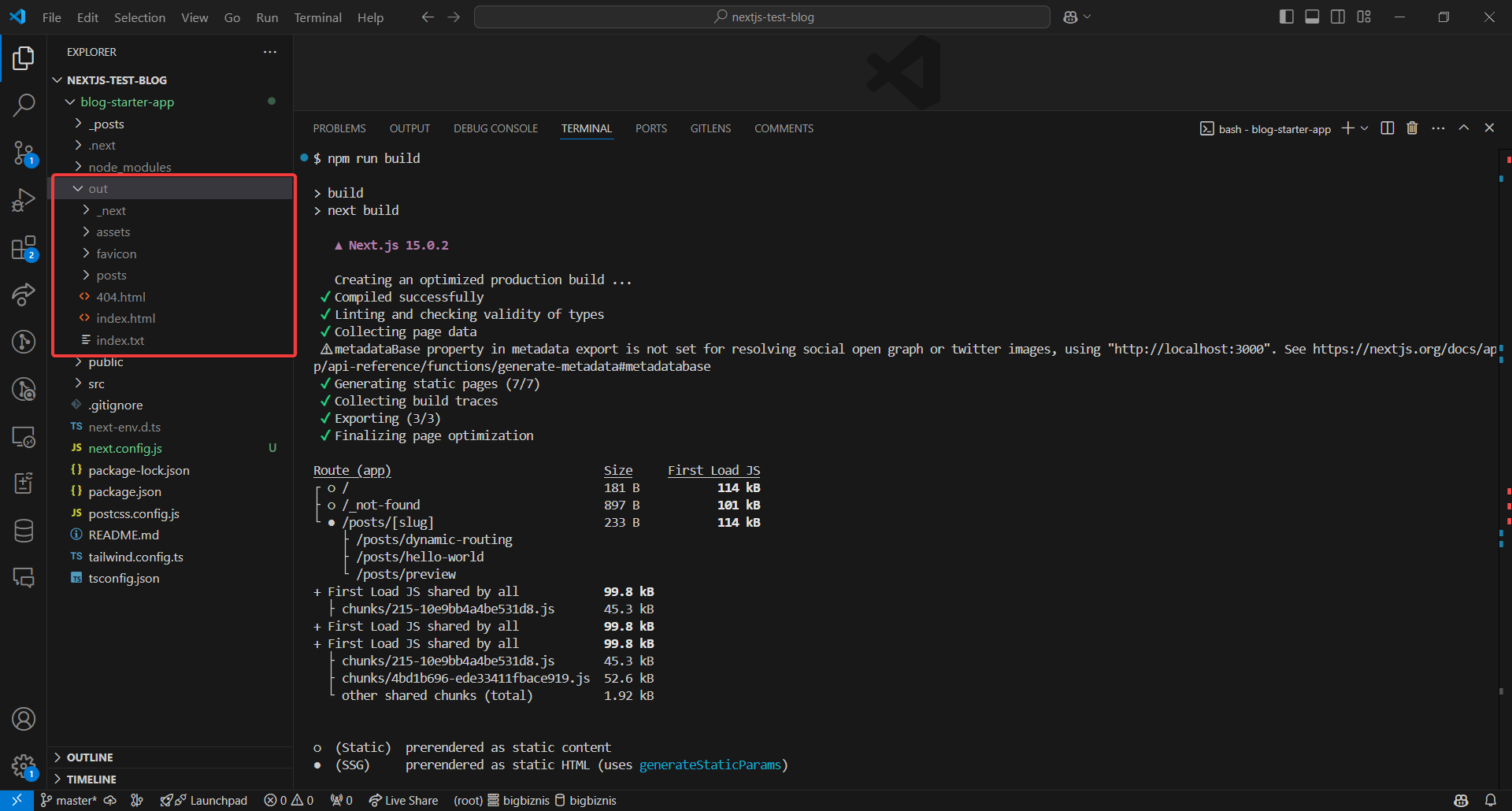Open terminal panel more actions ellipsis

pos(1438,128)
